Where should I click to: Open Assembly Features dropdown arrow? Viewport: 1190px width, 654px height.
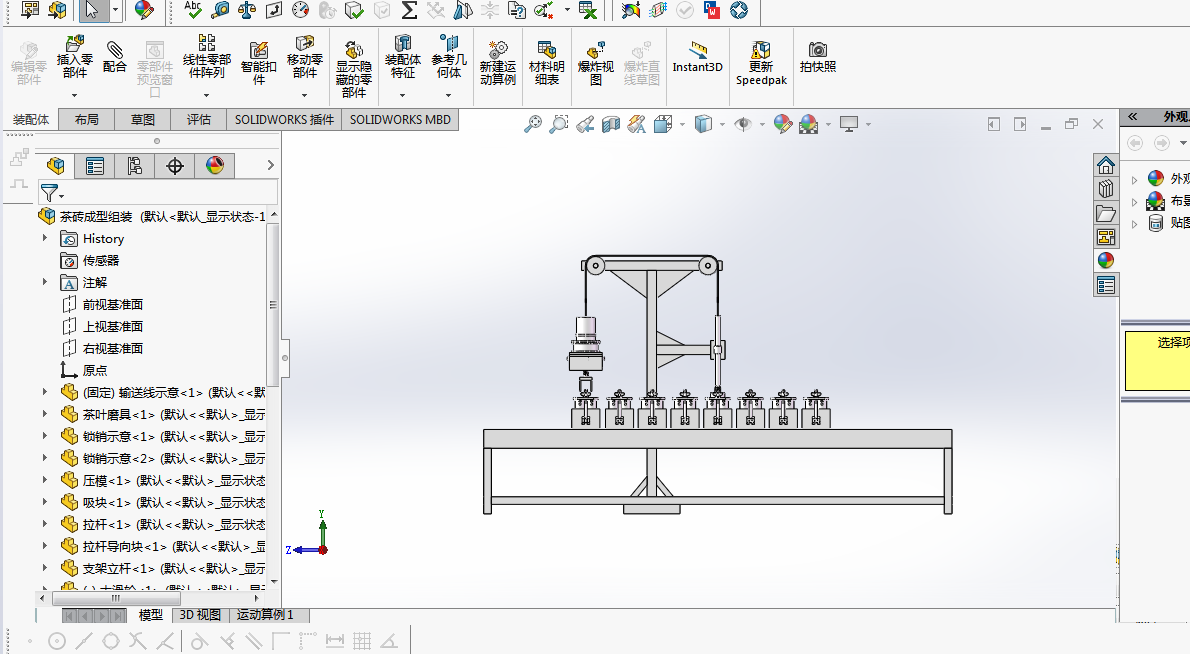tap(402, 96)
